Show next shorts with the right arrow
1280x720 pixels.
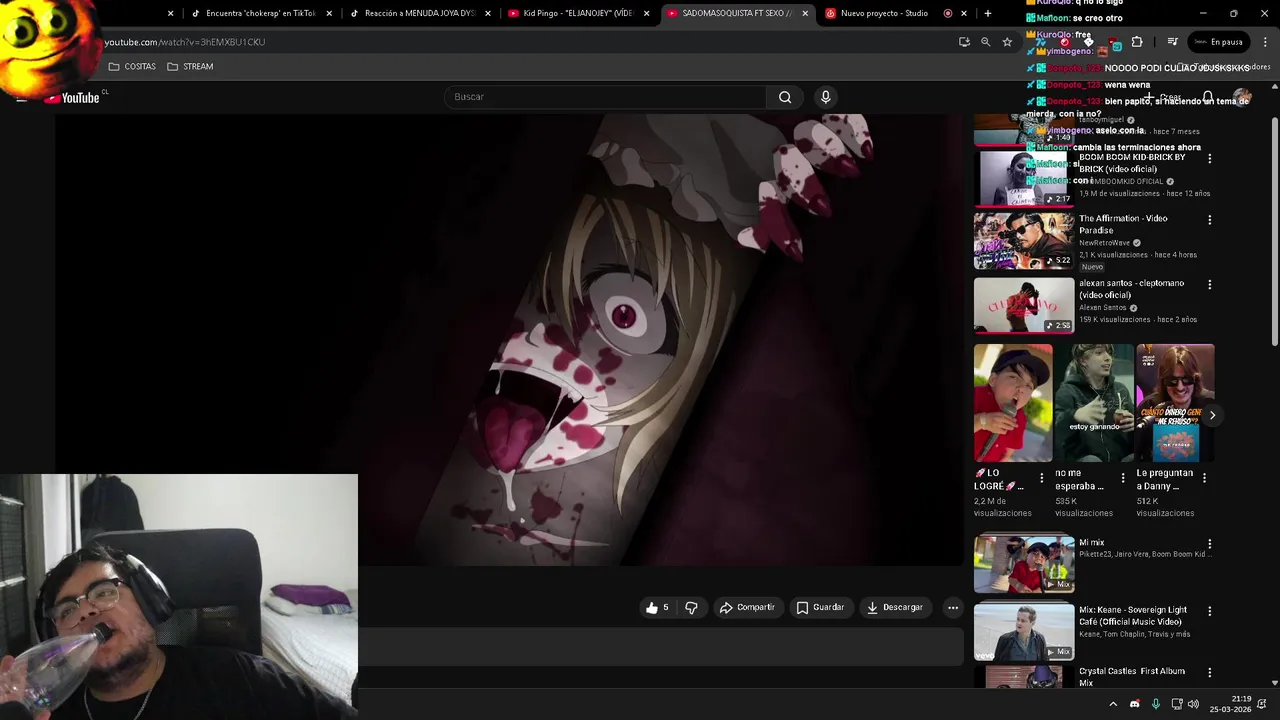pyautogui.click(x=1212, y=415)
